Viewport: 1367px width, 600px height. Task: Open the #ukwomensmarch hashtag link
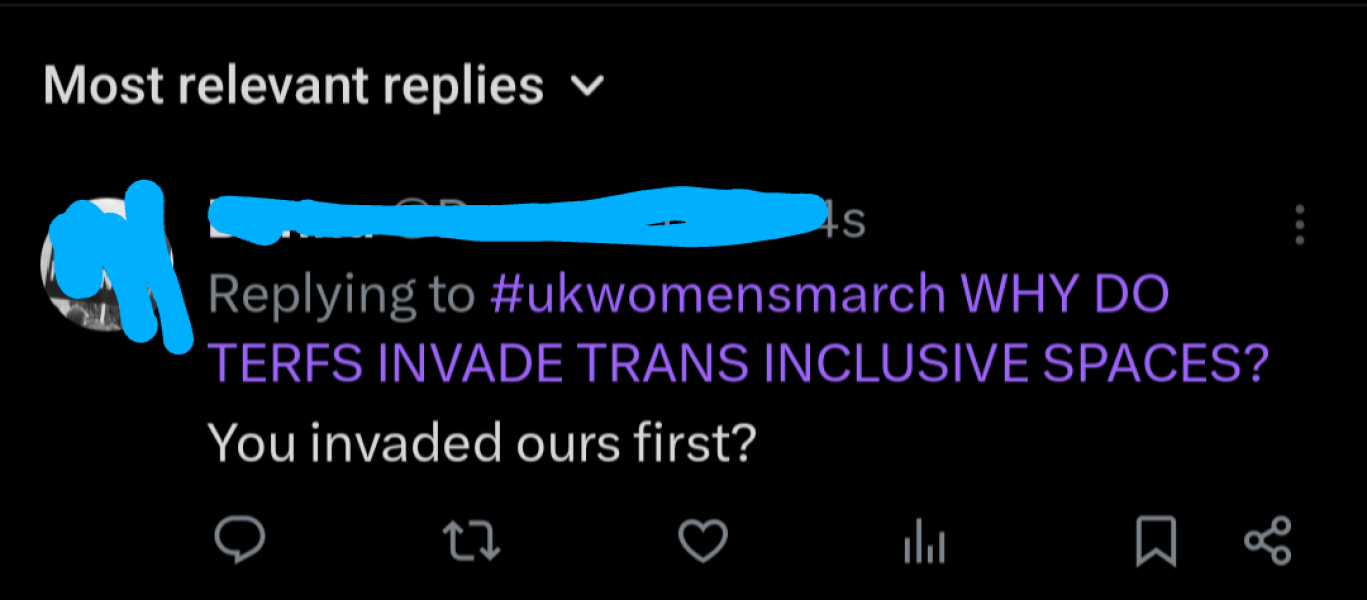718,295
